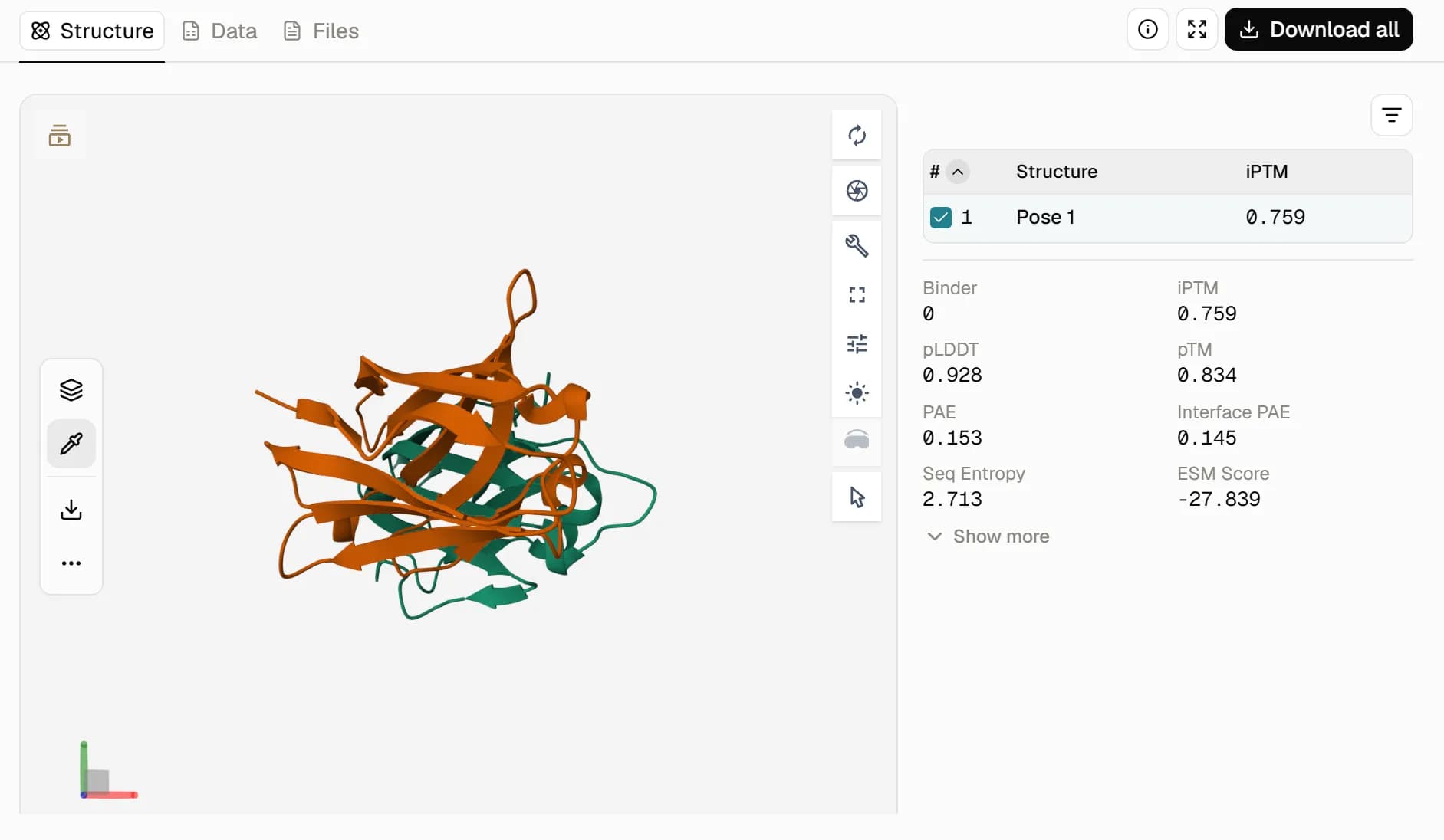Take a snapshot with the aperture icon
Screen dimensions: 1444x840
point(857,191)
